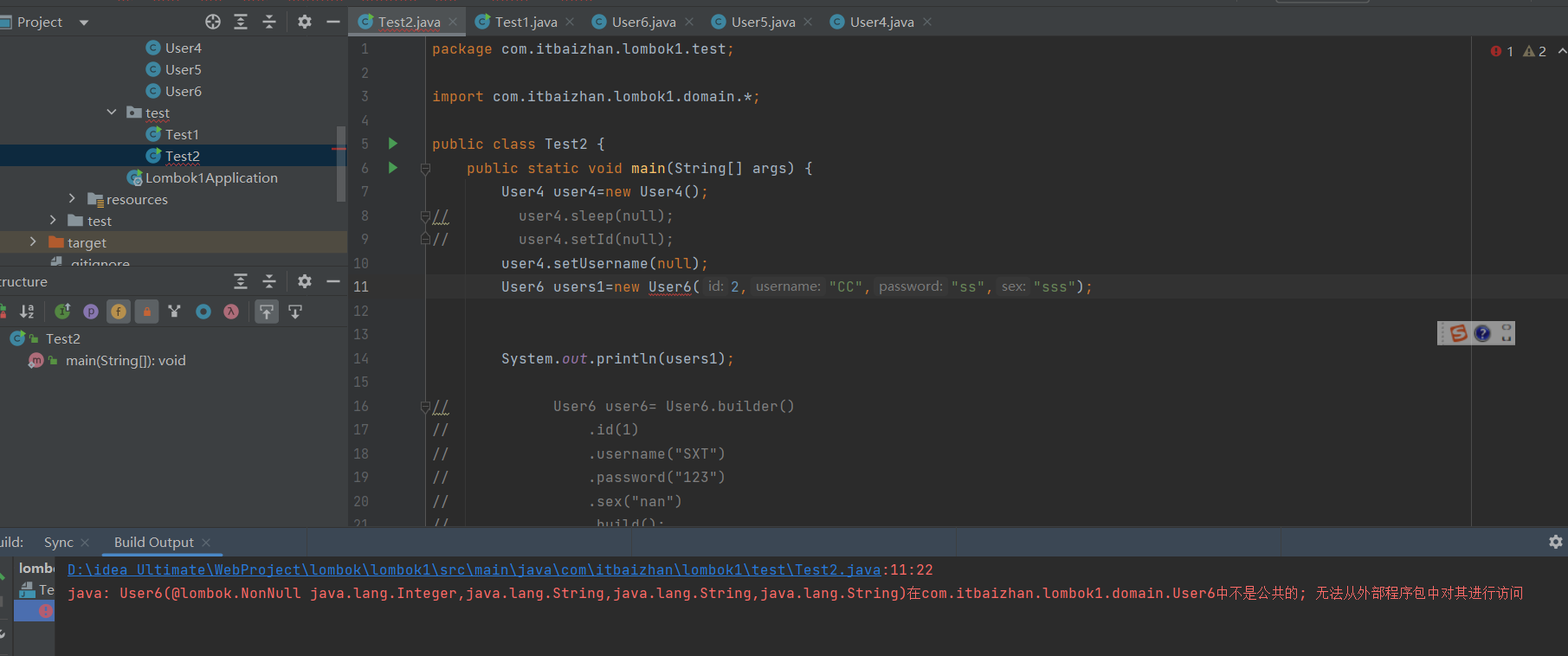Viewport: 1568px width, 656px height.
Task: Select User6 class in project tree
Action: (x=174, y=91)
